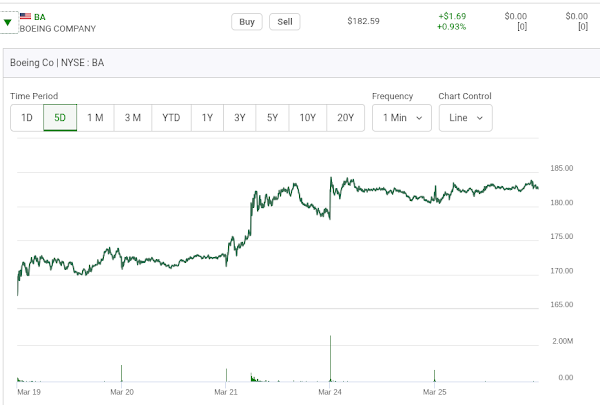Open the Frequency 1 Min dropdown

click(401, 118)
